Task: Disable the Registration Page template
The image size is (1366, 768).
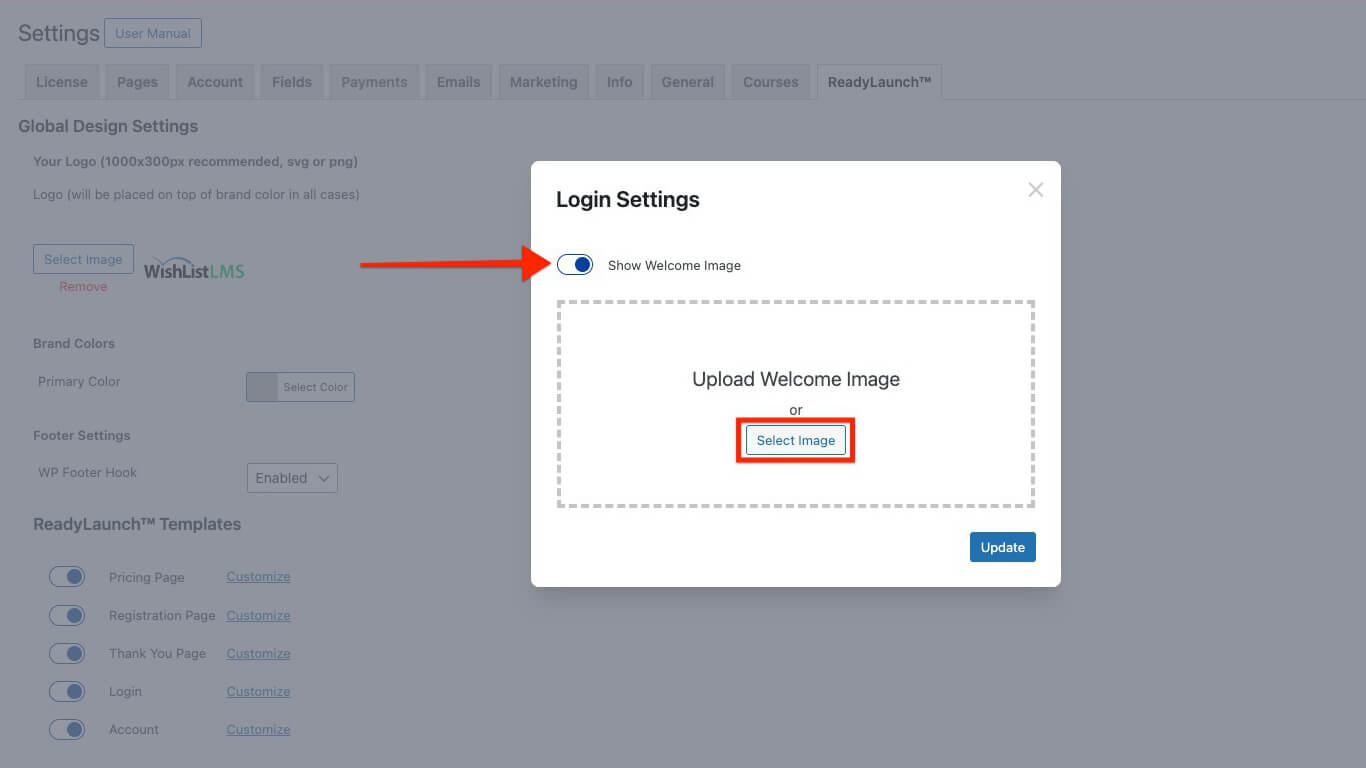Action: (x=67, y=615)
